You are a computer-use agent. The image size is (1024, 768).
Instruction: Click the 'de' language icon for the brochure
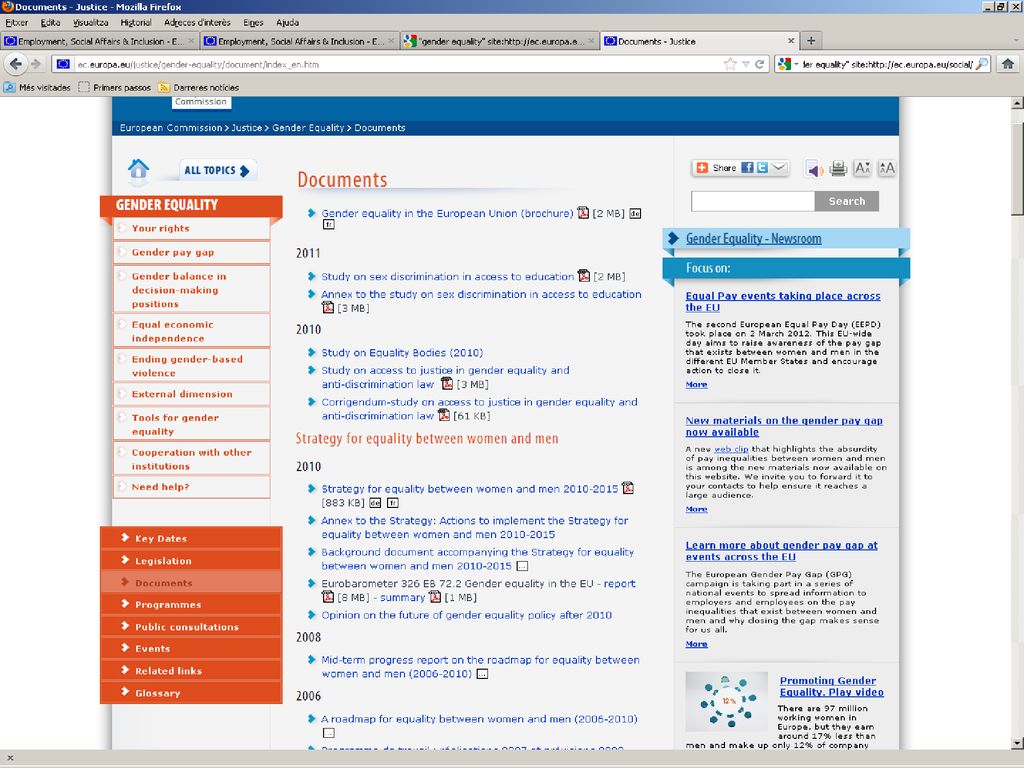point(635,214)
